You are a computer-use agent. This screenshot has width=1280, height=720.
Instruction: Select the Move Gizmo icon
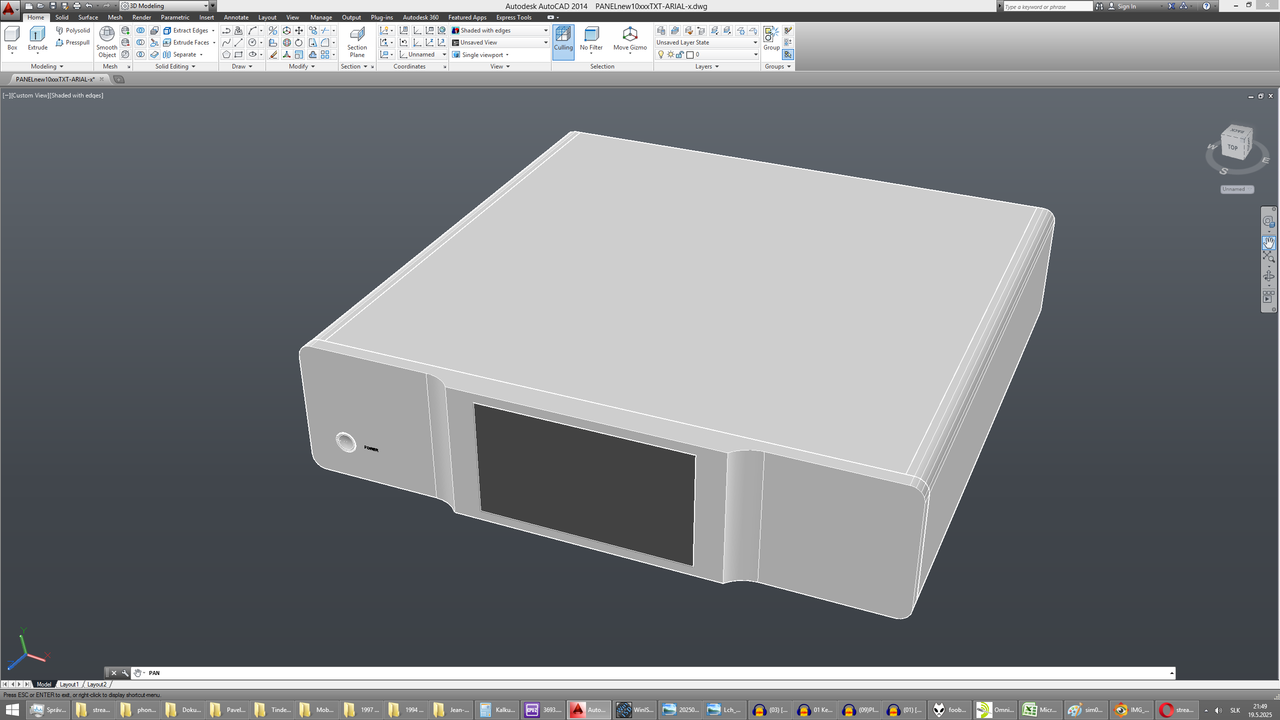630,39
